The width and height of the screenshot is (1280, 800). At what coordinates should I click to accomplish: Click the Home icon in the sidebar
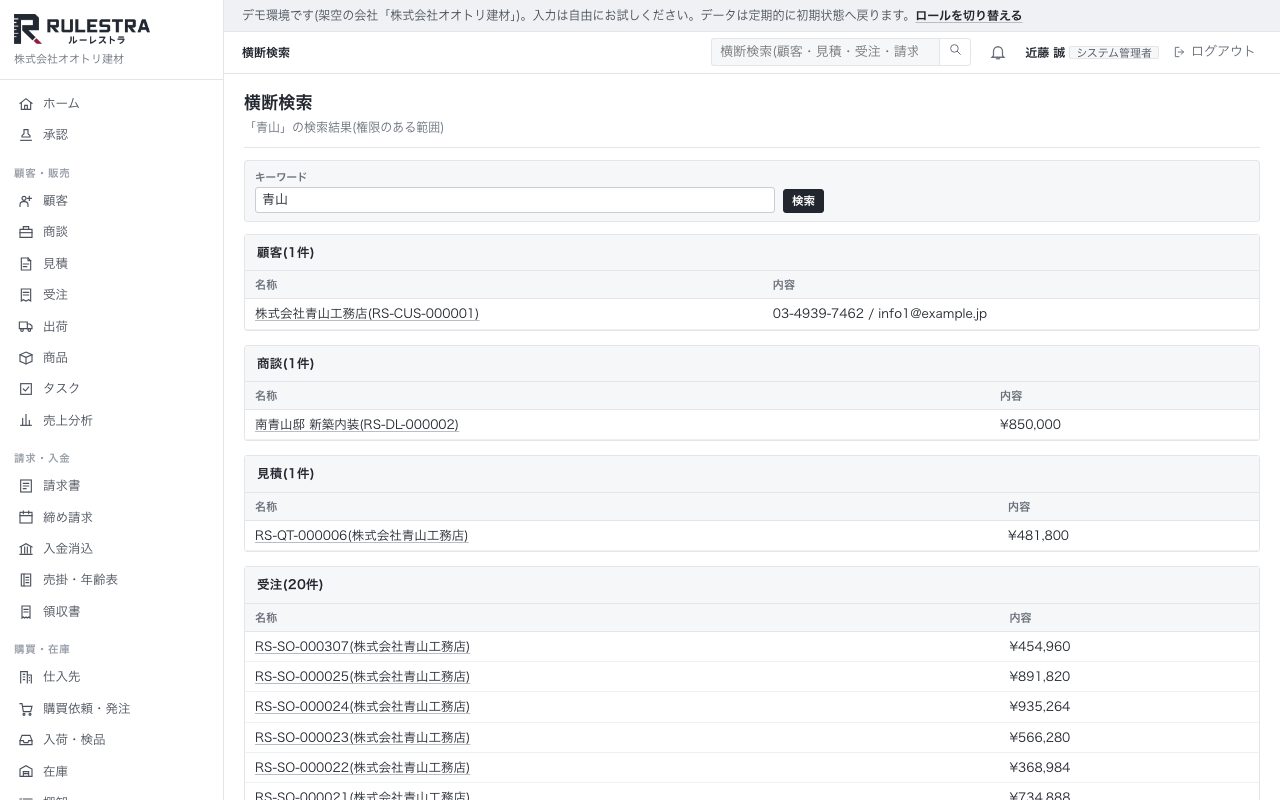point(26,103)
